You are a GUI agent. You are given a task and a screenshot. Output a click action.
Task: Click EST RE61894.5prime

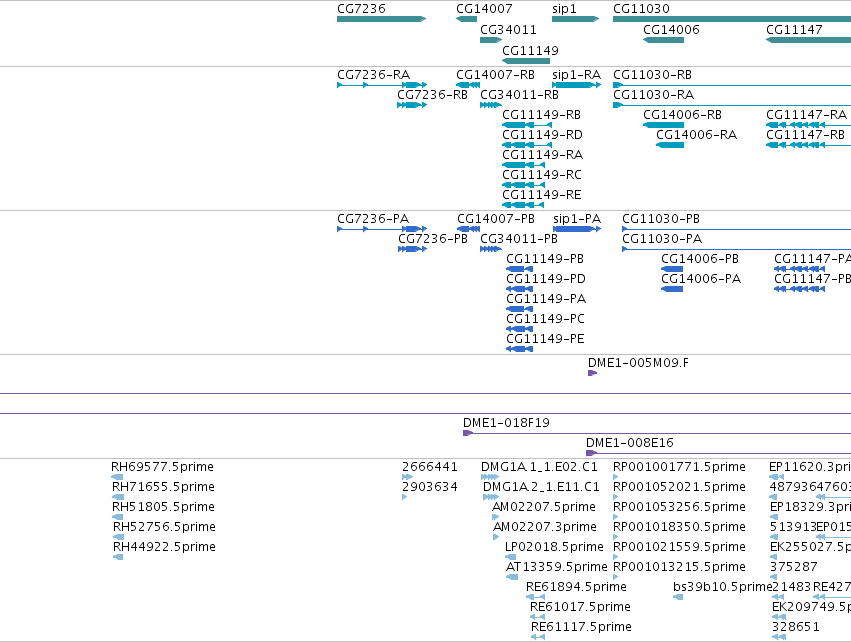point(576,588)
